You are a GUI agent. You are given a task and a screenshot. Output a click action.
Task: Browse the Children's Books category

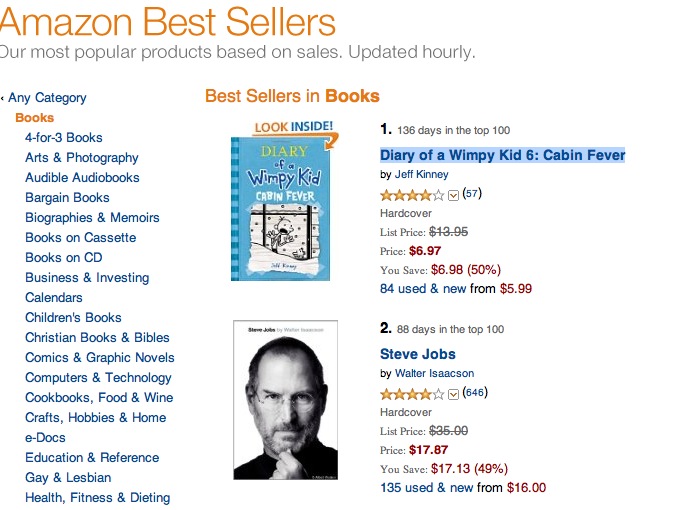(x=73, y=317)
